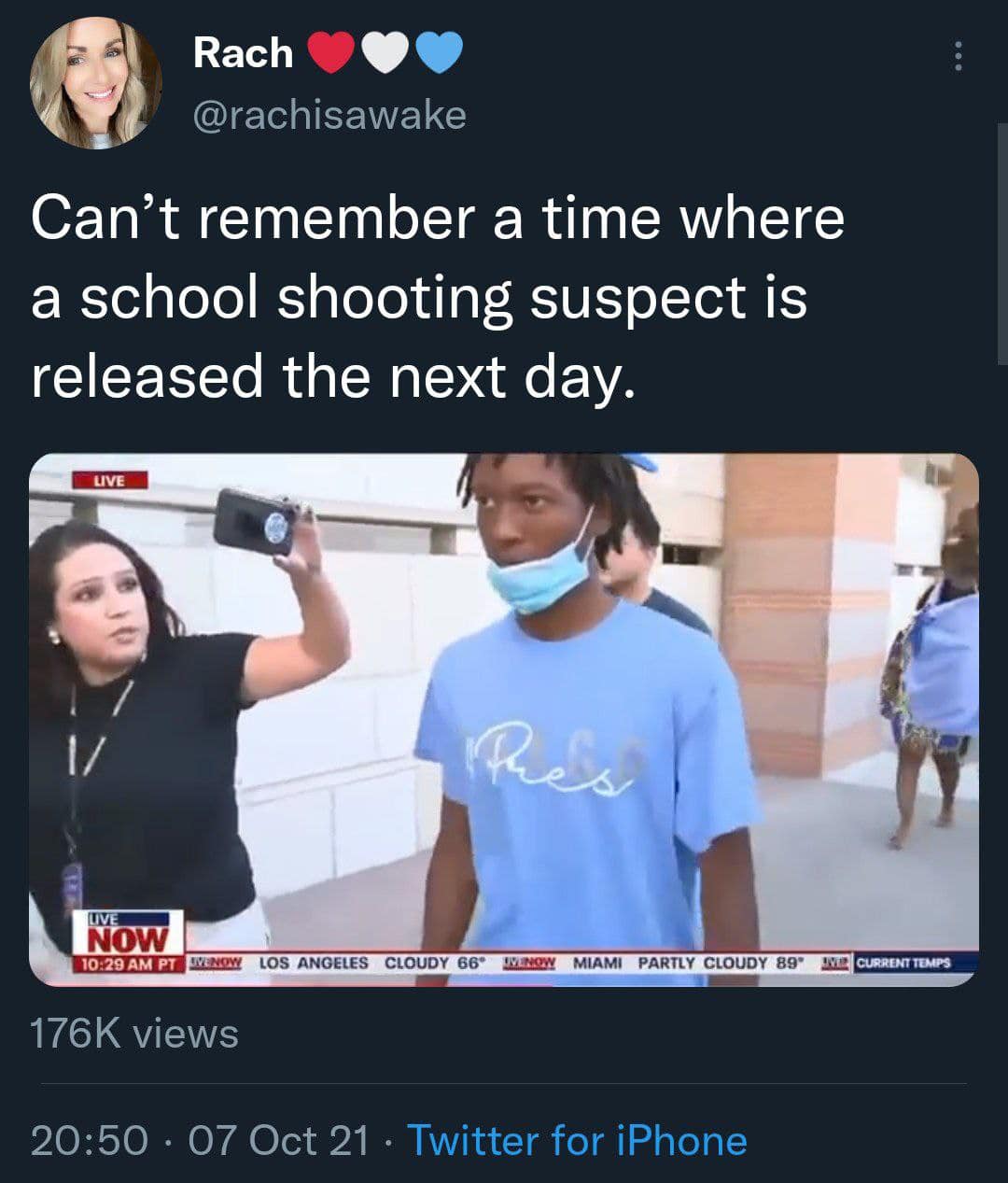Open the three-dot more options menu

[957, 57]
